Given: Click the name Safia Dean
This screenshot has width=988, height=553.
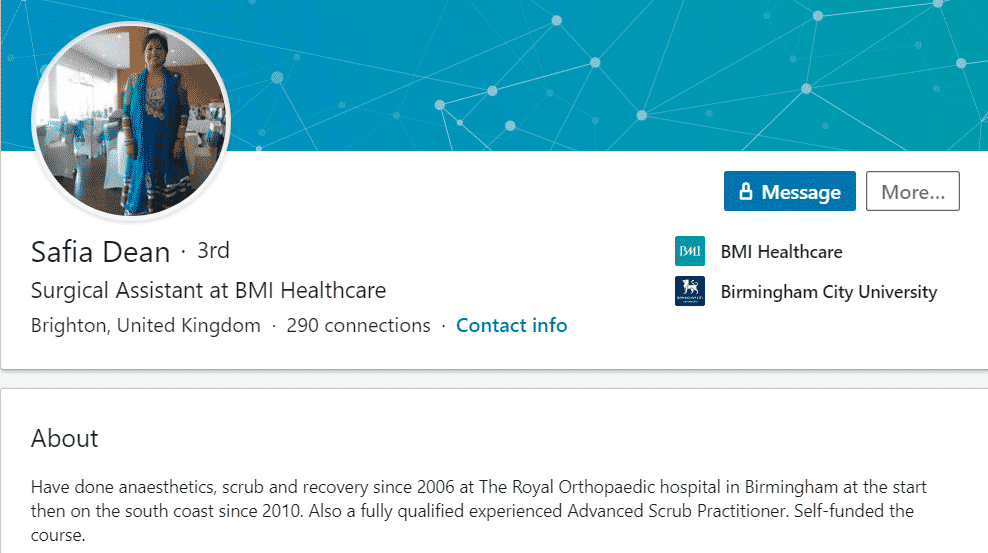Looking at the screenshot, I should pyautogui.click(x=100, y=252).
